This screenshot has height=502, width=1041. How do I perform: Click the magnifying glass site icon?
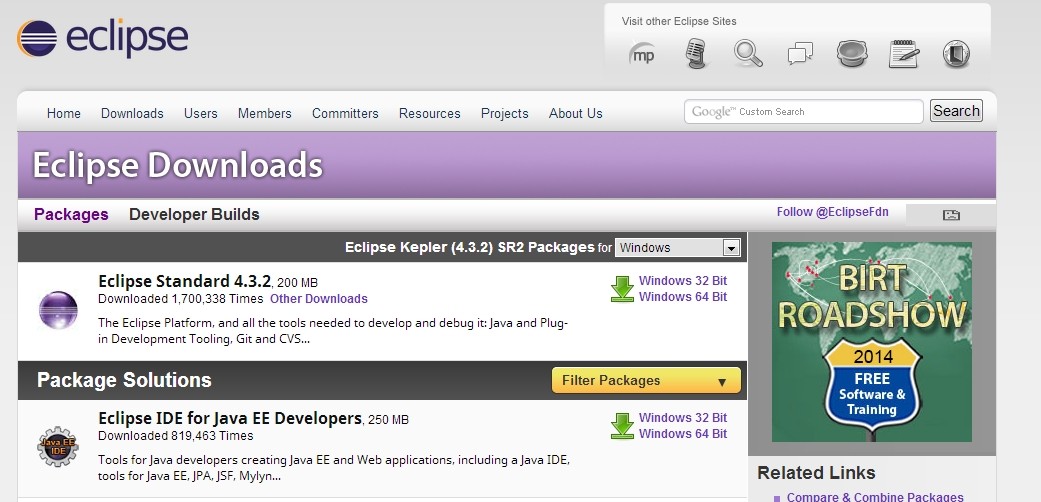(x=748, y=54)
